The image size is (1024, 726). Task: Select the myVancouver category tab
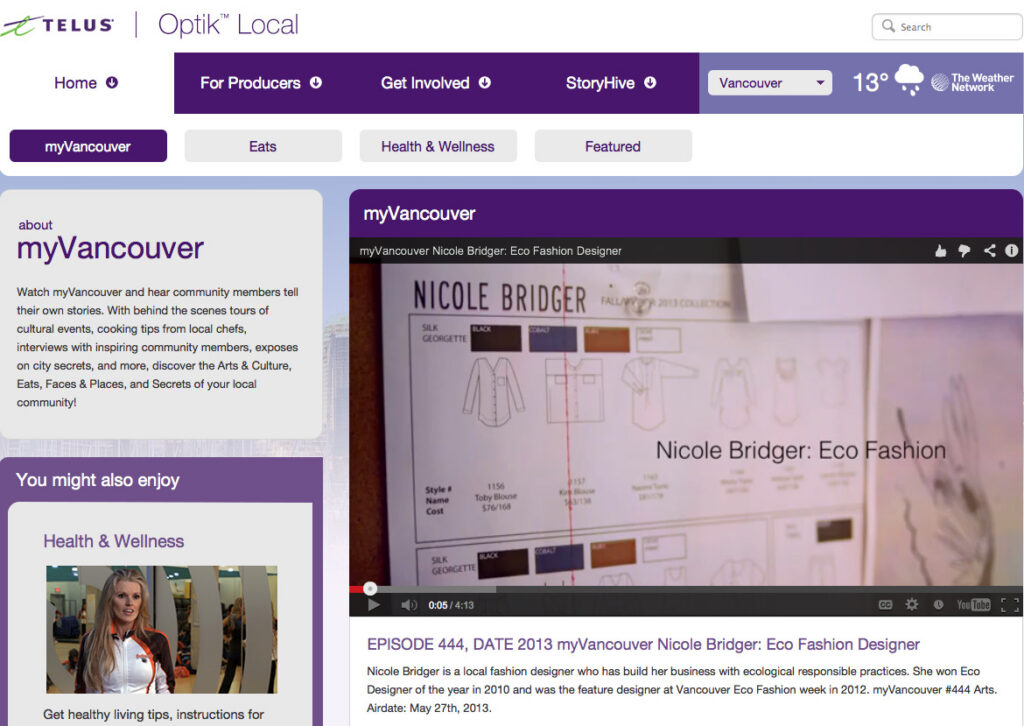point(88,146)
